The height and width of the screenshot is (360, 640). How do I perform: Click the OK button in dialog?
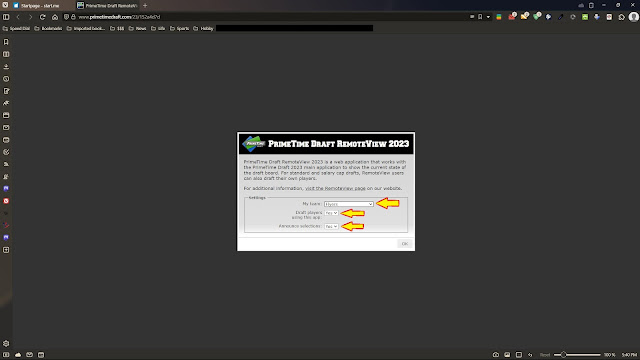tap(404, 244)
